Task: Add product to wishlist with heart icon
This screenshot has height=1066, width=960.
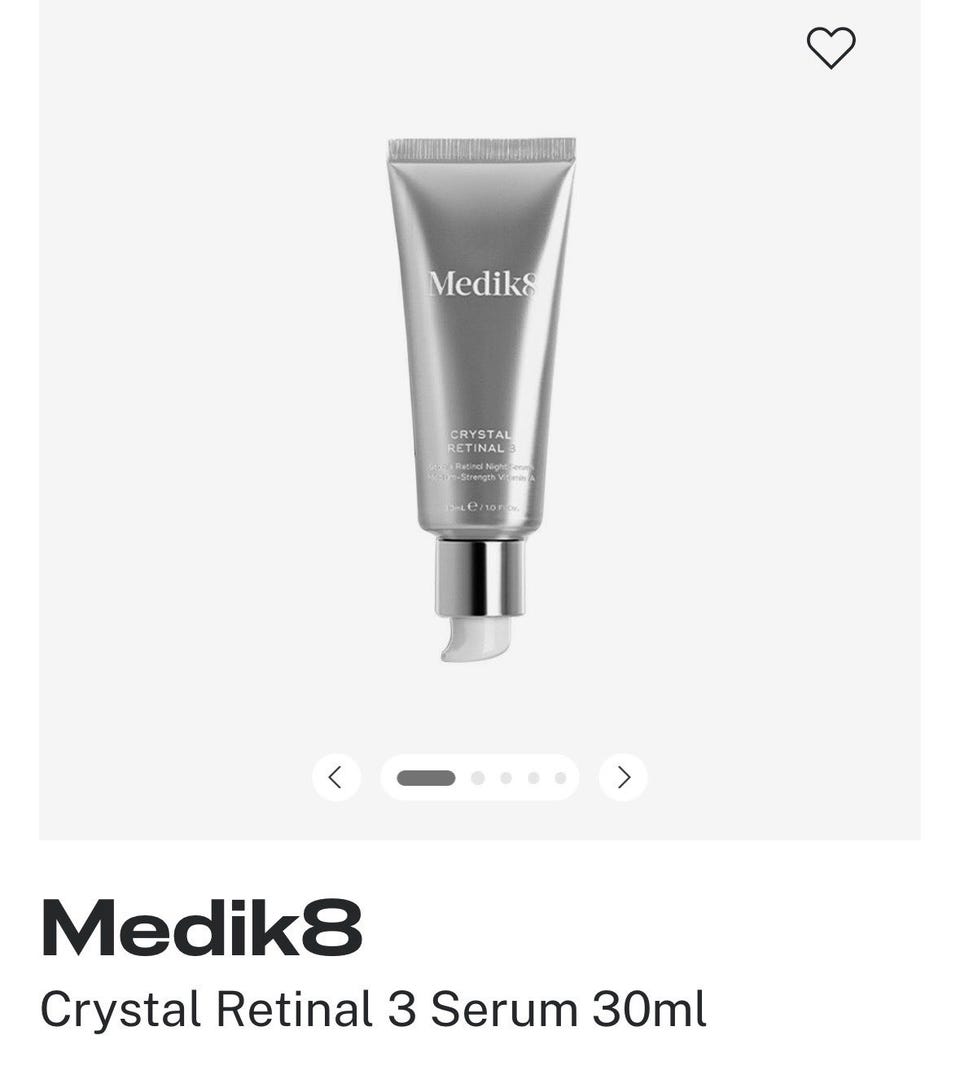Action: click(x=831, y=48)
